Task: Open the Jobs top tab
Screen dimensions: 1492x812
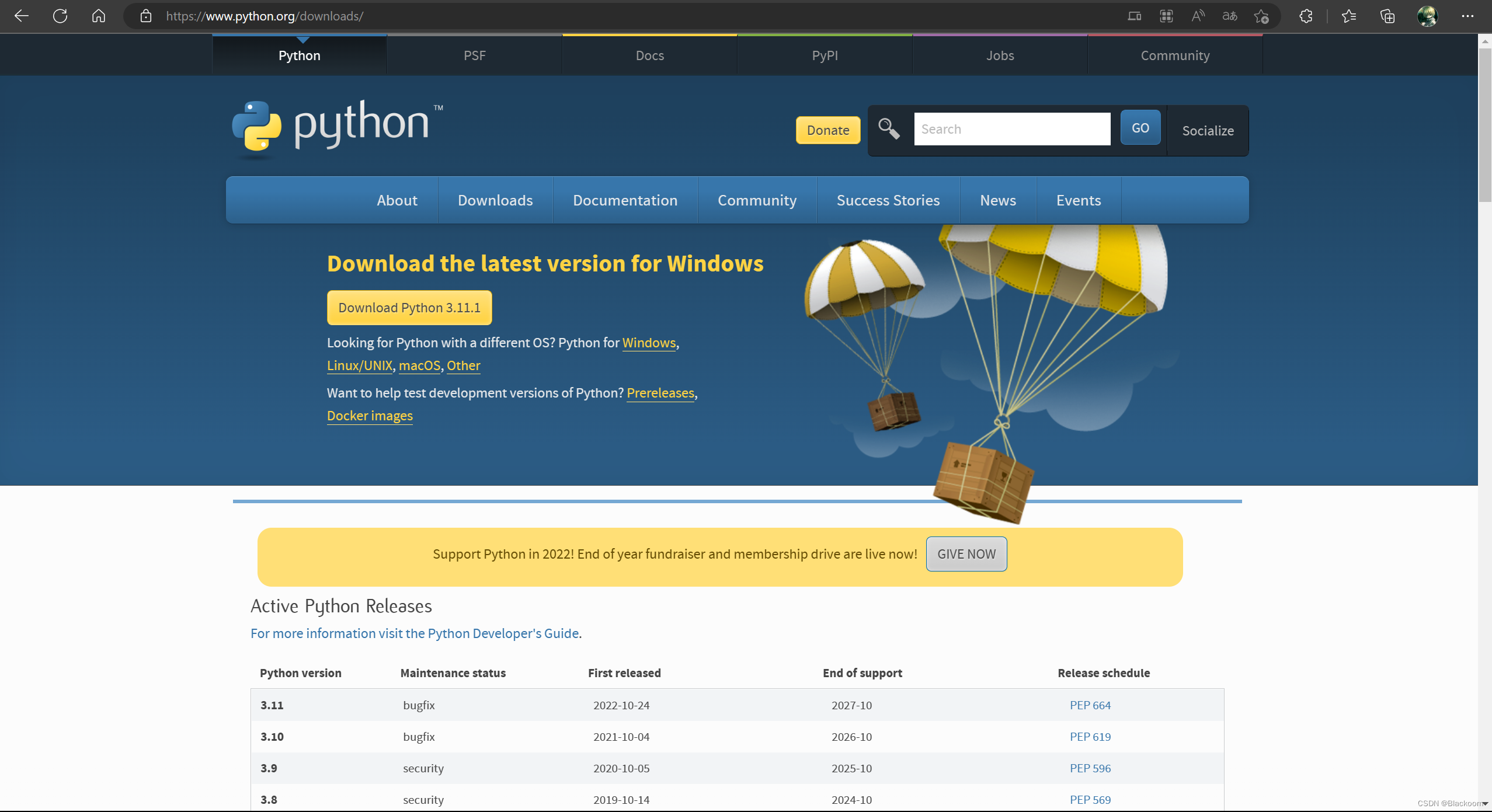Action: [1000, 55]
